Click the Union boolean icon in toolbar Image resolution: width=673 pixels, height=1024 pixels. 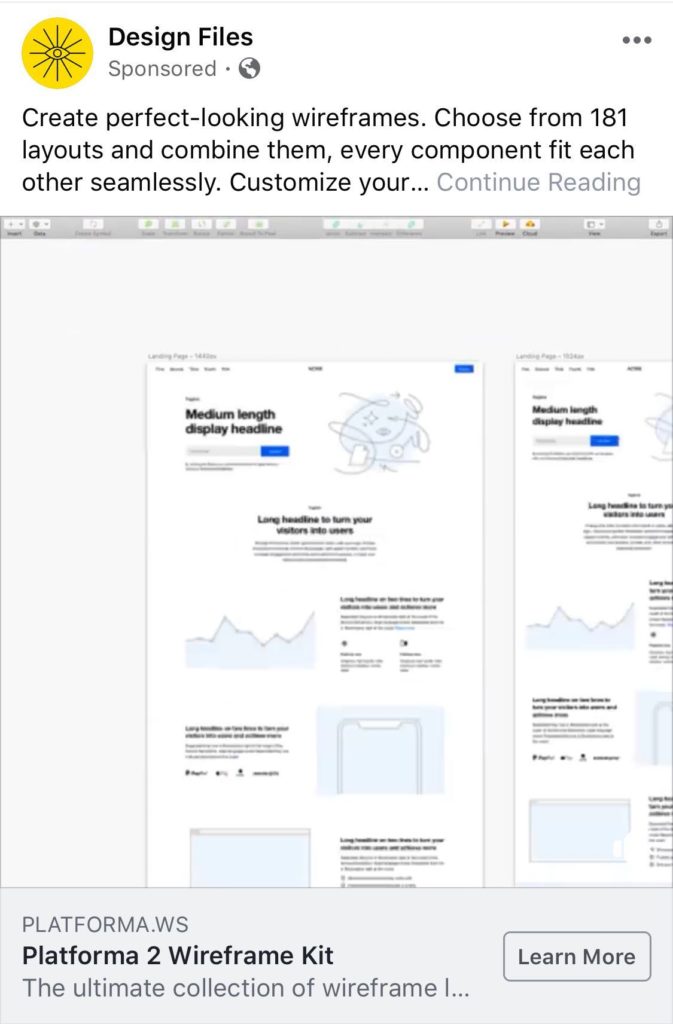click(x=336, y=224)
